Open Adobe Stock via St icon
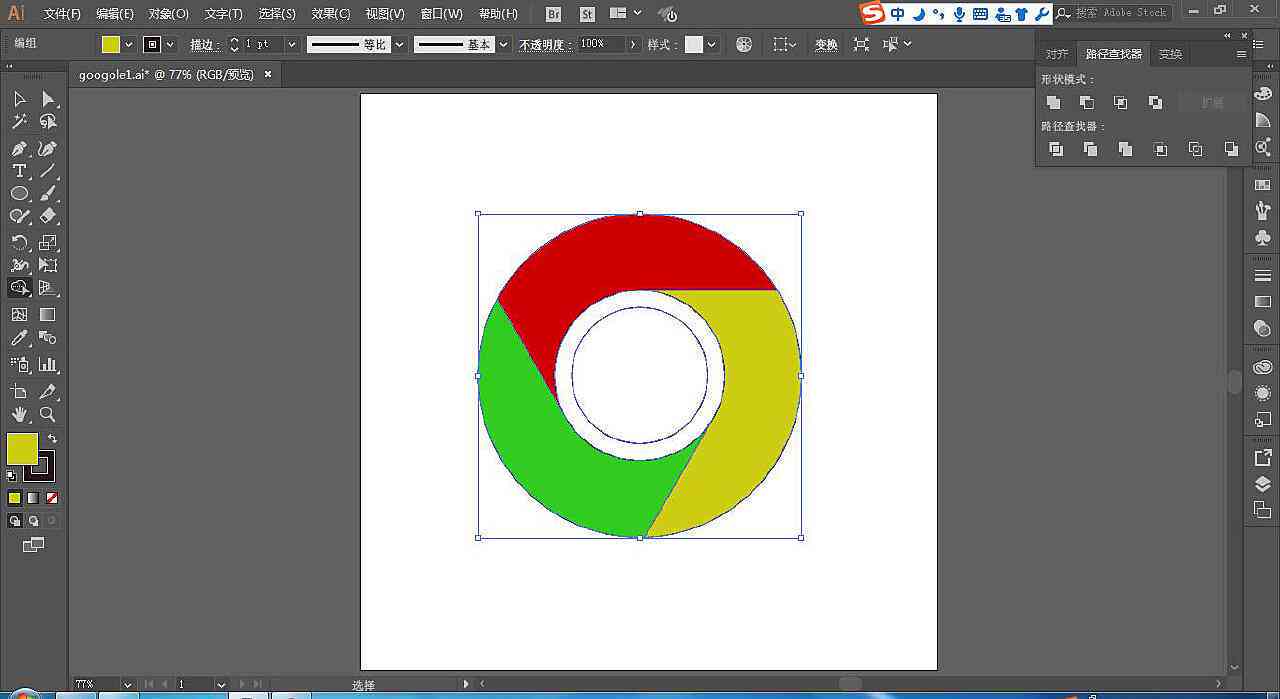Viewport: 1280px width, 699px height. (x=587, y=14)
